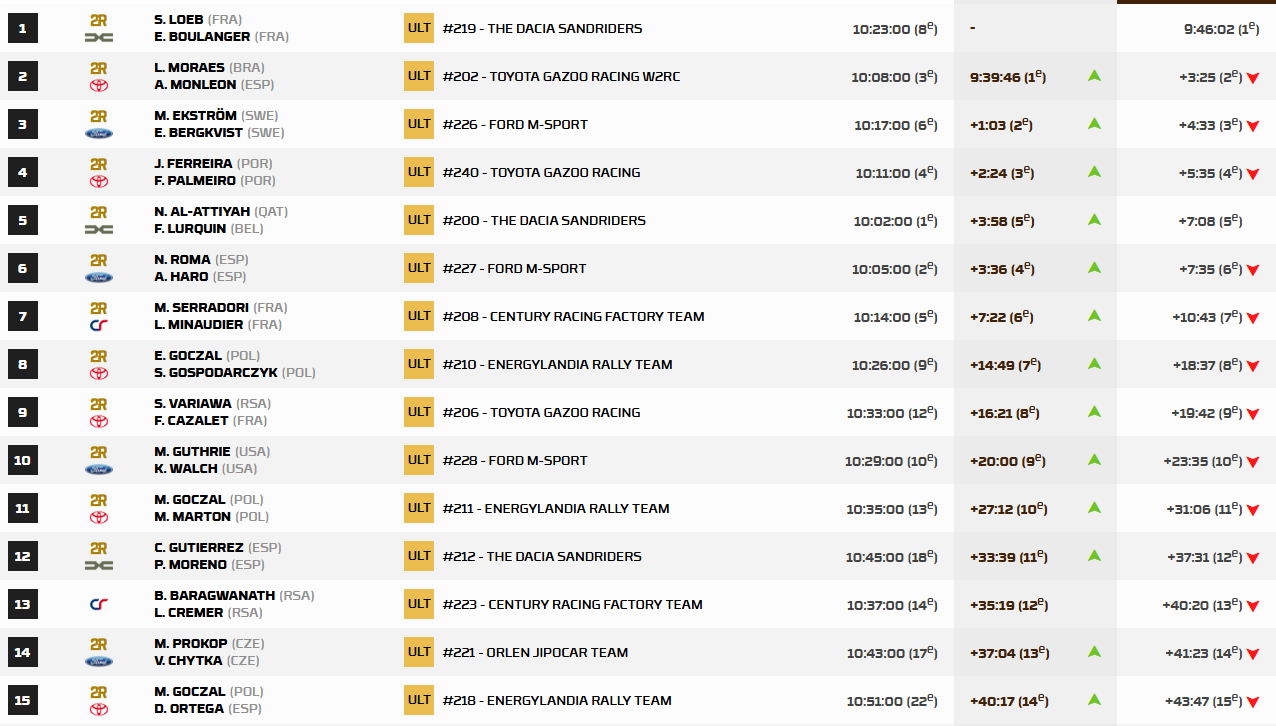Click the Ford logo next to M. Ekström
1276x726 pixels.
coord(99,133)
